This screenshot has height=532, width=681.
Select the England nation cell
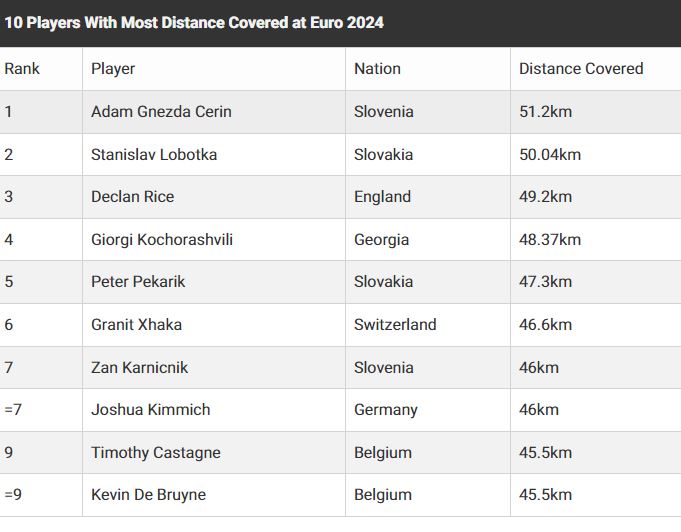[382, 197]
